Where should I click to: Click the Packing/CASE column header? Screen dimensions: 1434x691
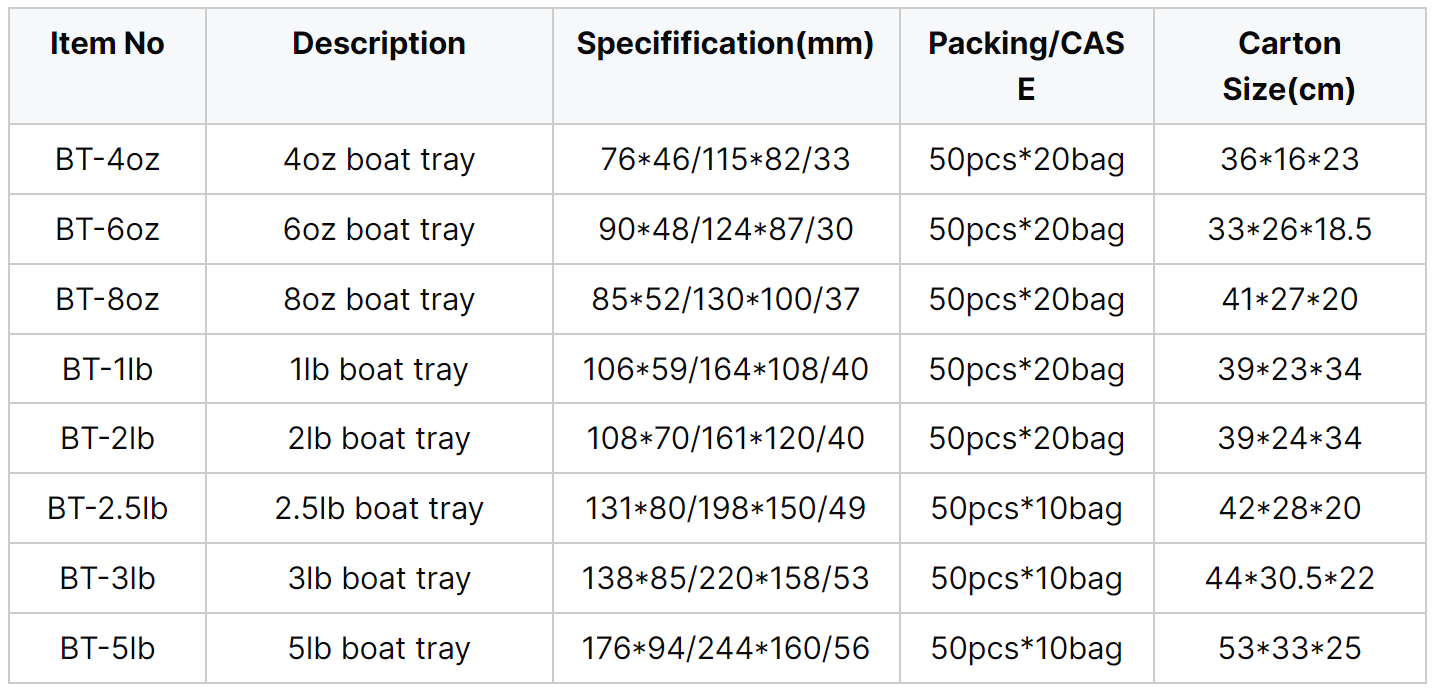[1026, 66]
